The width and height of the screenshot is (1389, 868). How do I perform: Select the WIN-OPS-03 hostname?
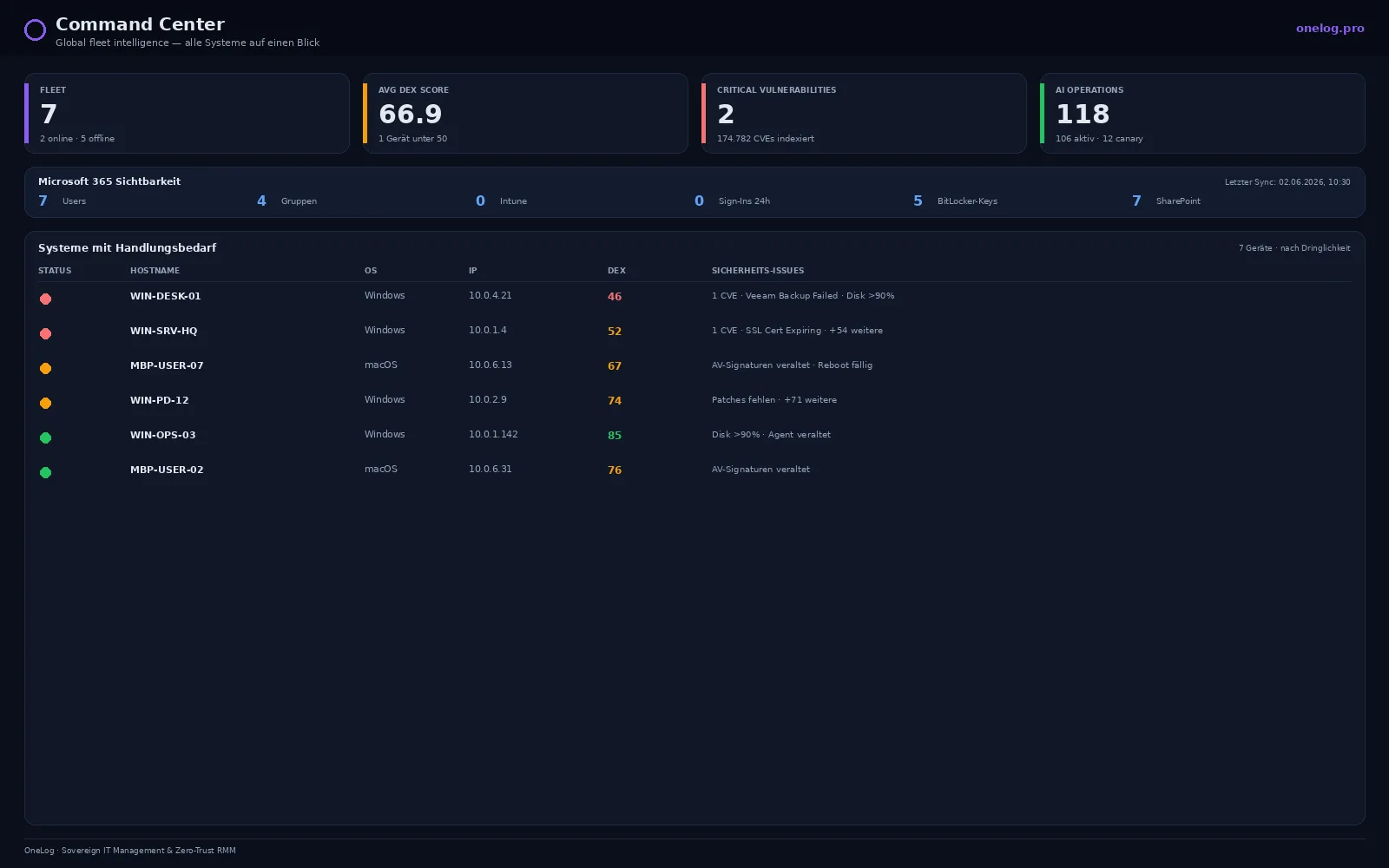[162, 435]
